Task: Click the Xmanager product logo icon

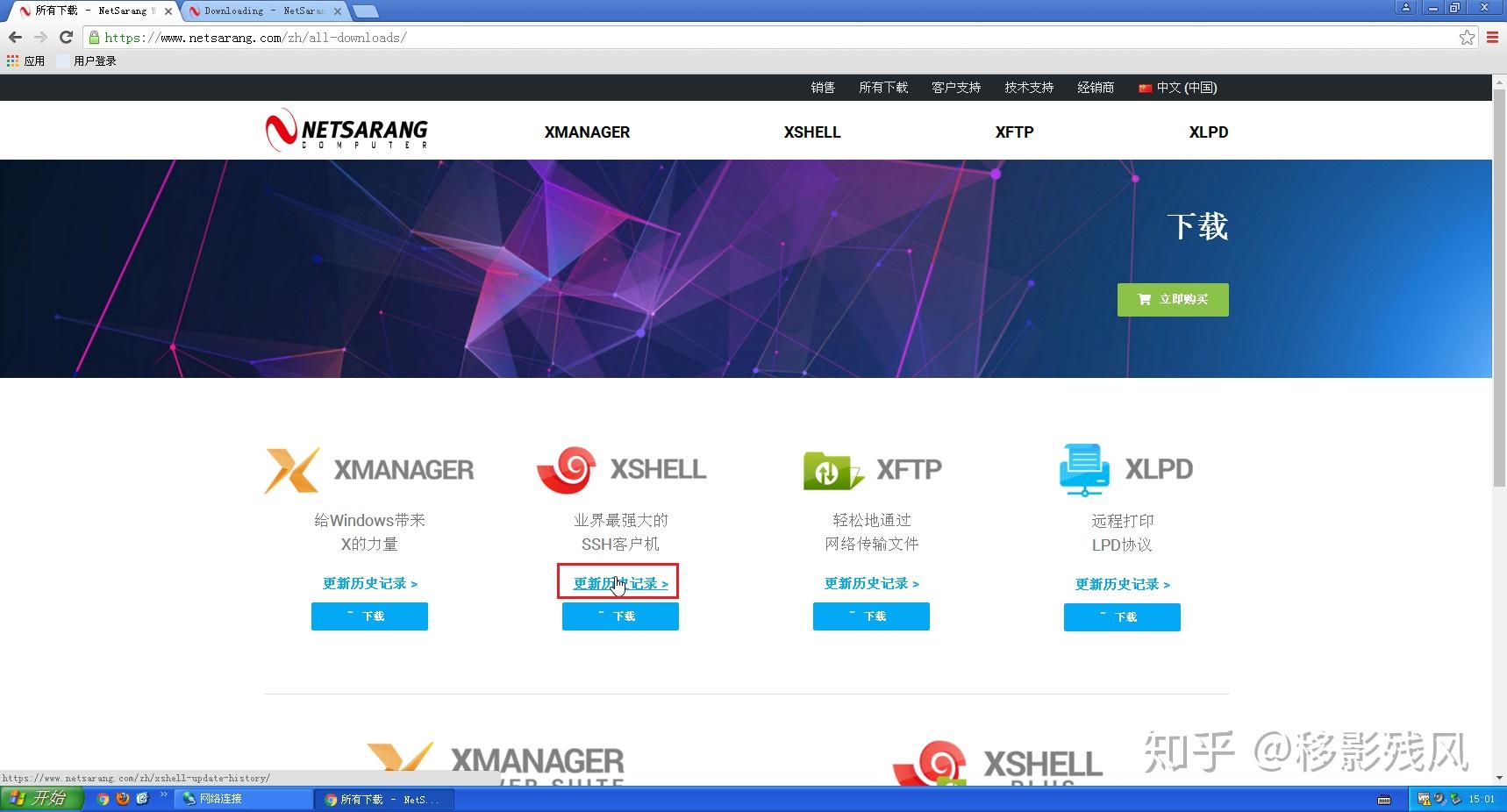Action: pos(292,470)
